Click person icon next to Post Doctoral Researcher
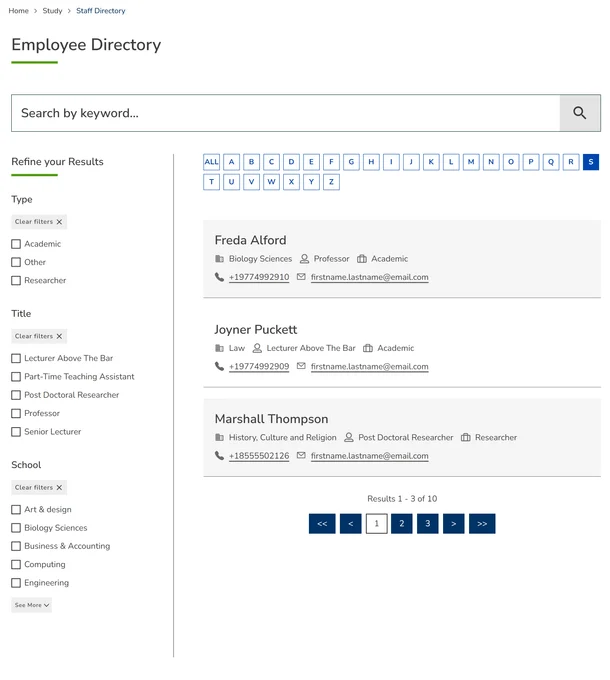Image resolution: width=610 pixels, height=680 pixels. pos(349,437)
